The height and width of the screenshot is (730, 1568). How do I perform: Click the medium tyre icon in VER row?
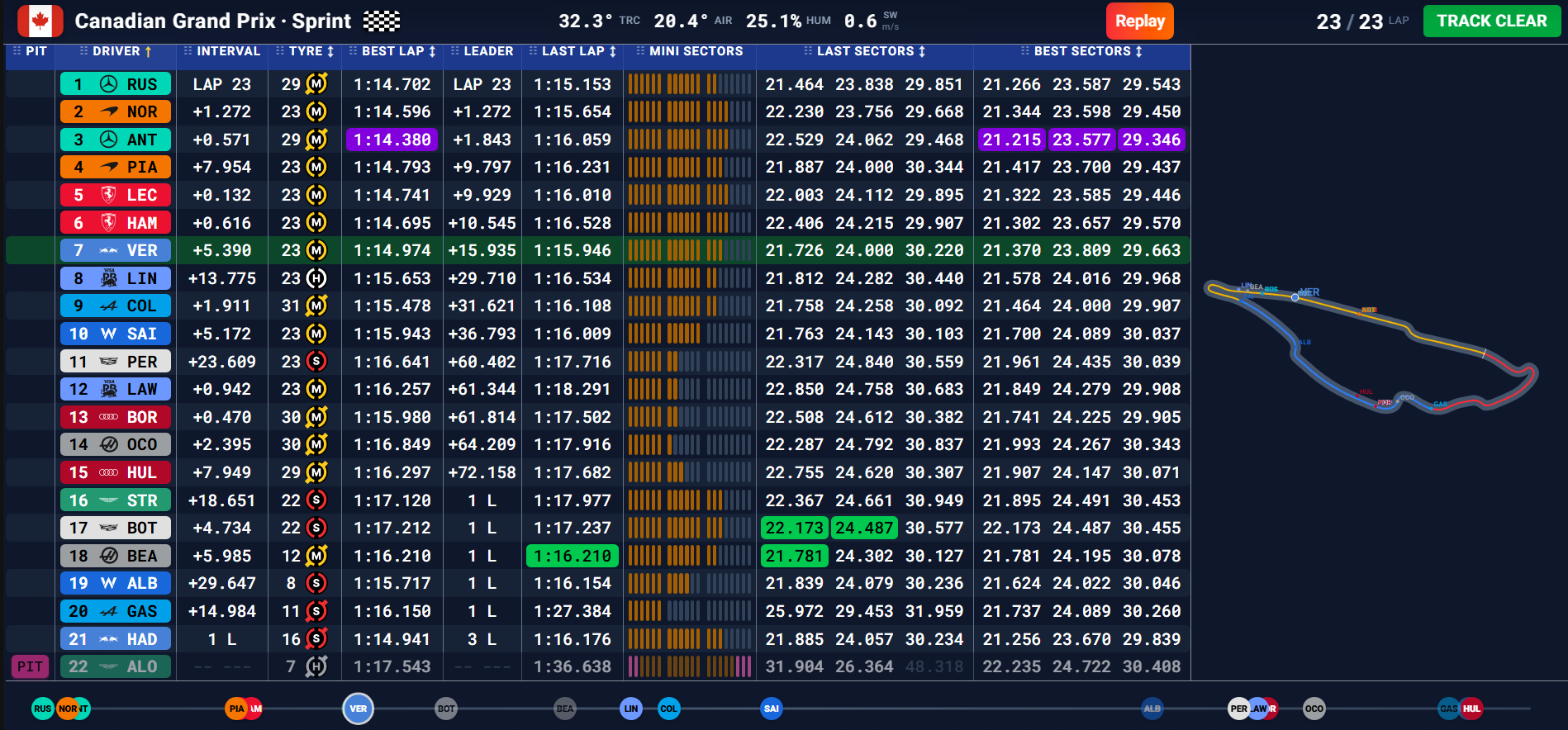tap(316, 250)
